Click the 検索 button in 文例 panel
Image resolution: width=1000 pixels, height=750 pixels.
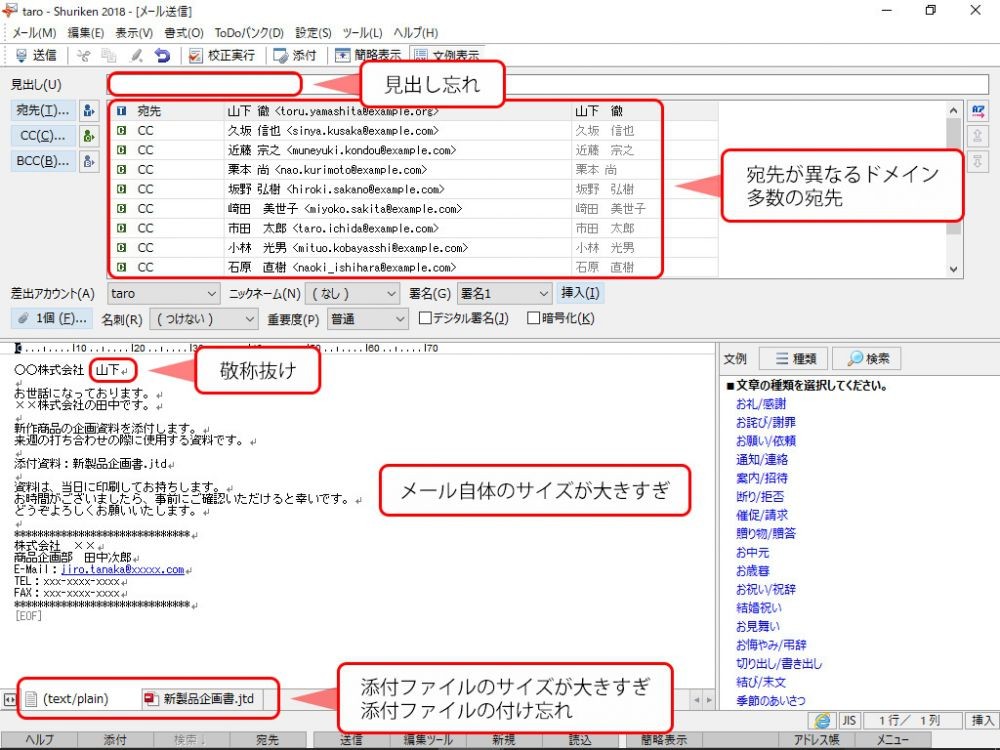tap(867, 358)
